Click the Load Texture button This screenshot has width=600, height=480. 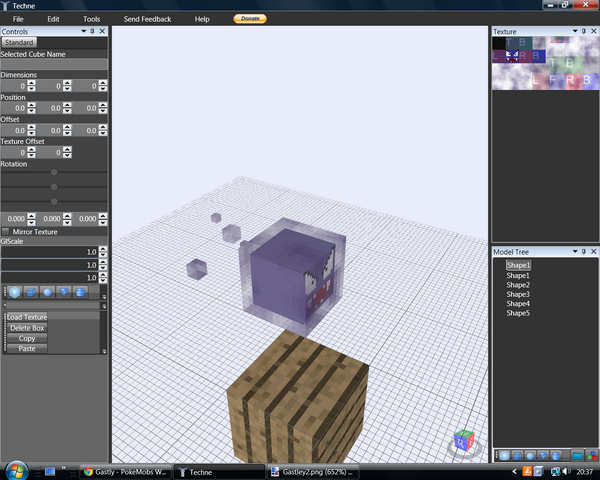click(x=27, y=317)
